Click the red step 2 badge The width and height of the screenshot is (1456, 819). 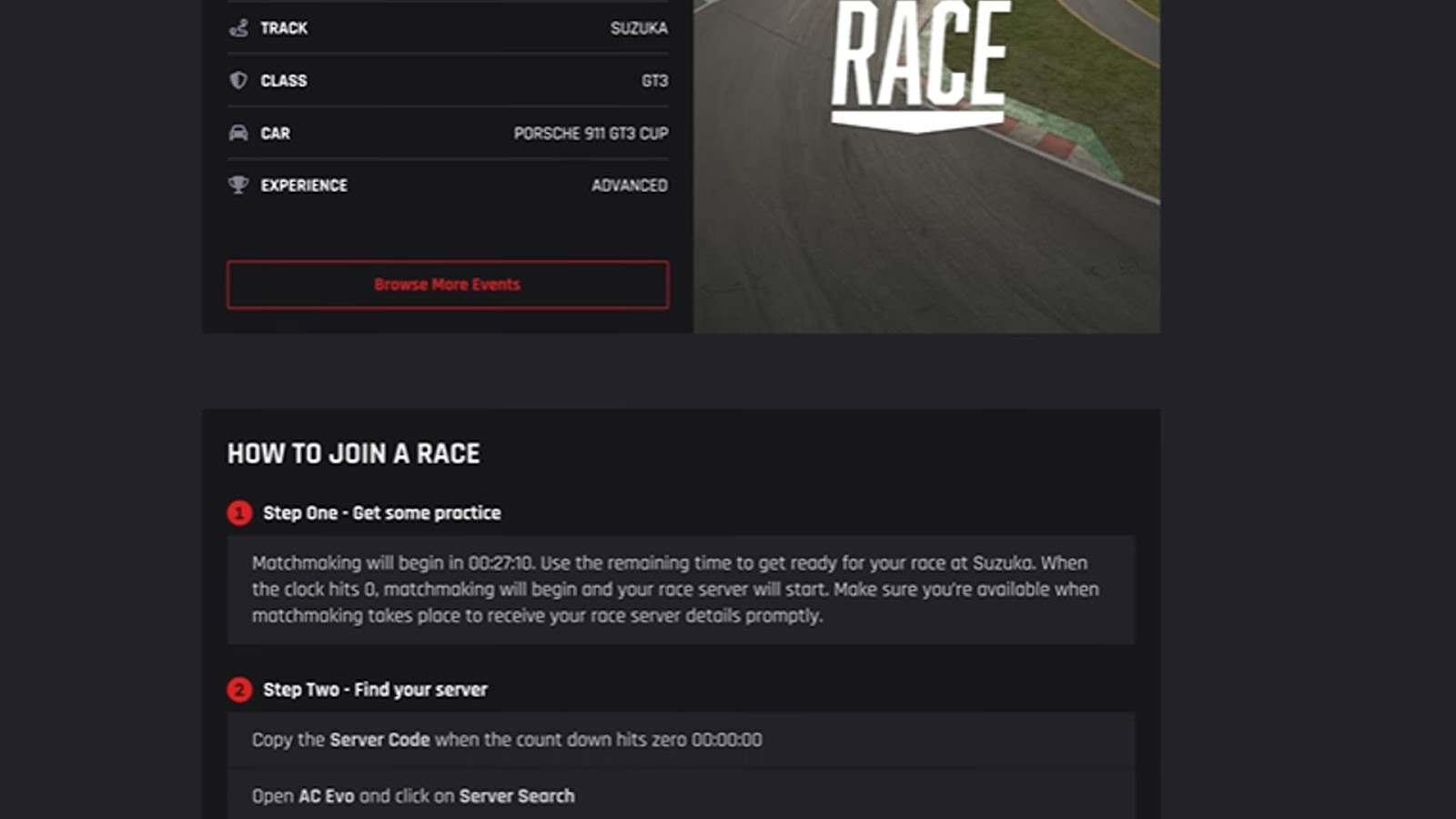coord(239,690)
